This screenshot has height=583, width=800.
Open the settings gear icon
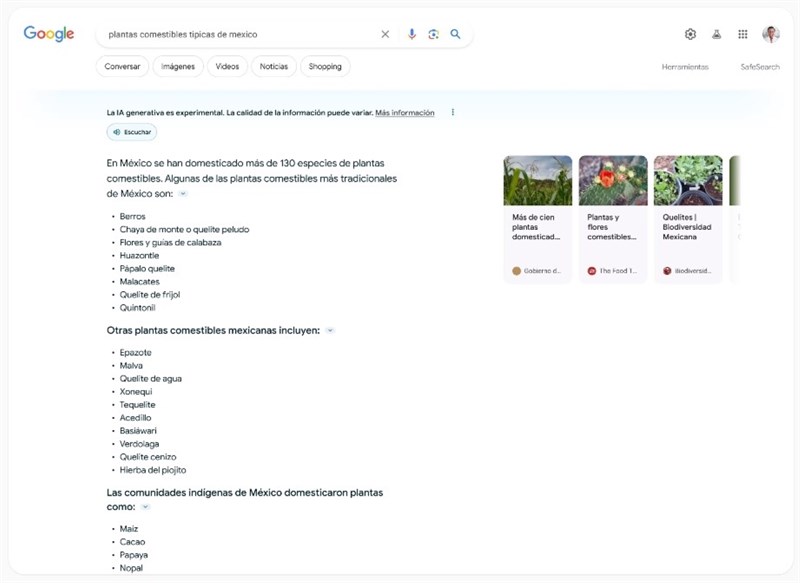pos(690,34)
